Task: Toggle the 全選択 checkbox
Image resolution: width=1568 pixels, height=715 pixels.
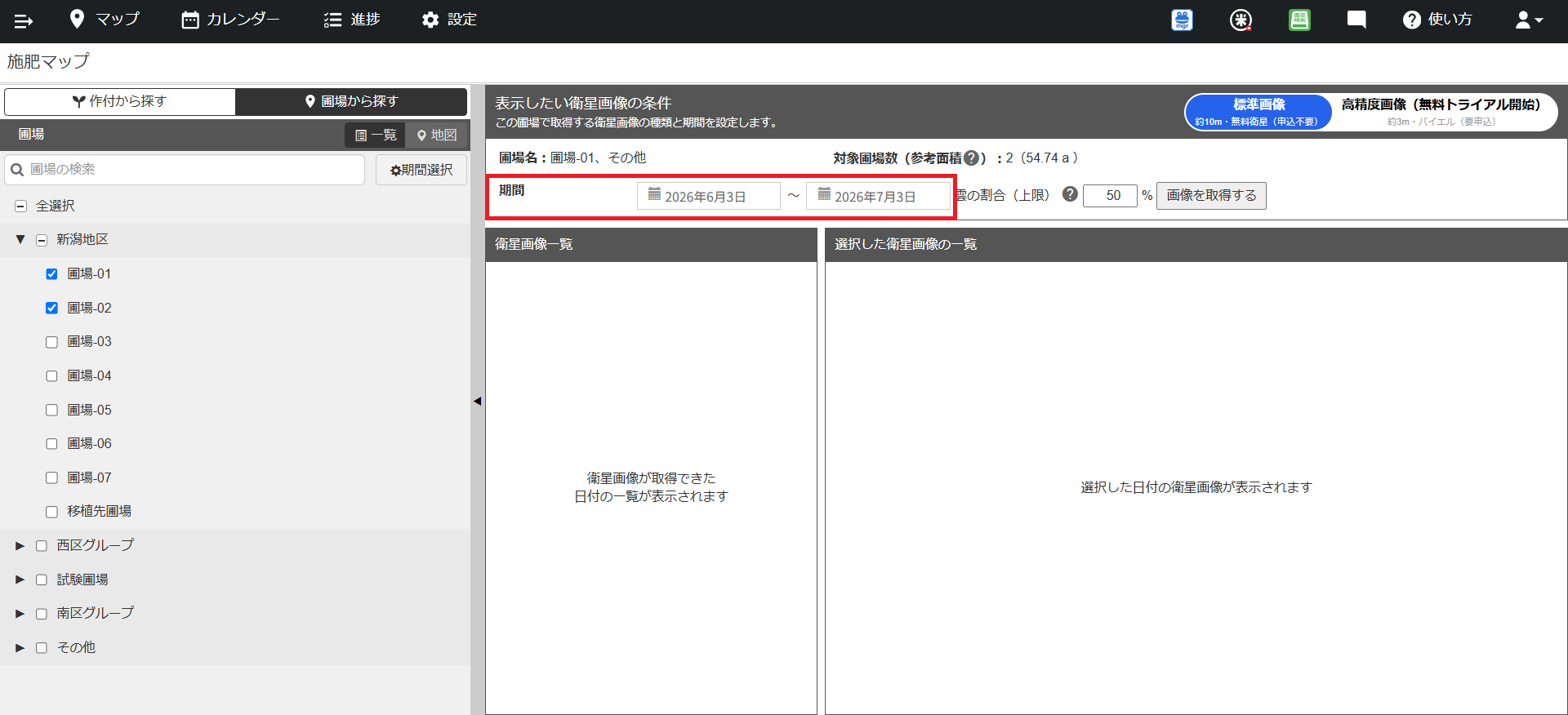Action: point(21,207)
